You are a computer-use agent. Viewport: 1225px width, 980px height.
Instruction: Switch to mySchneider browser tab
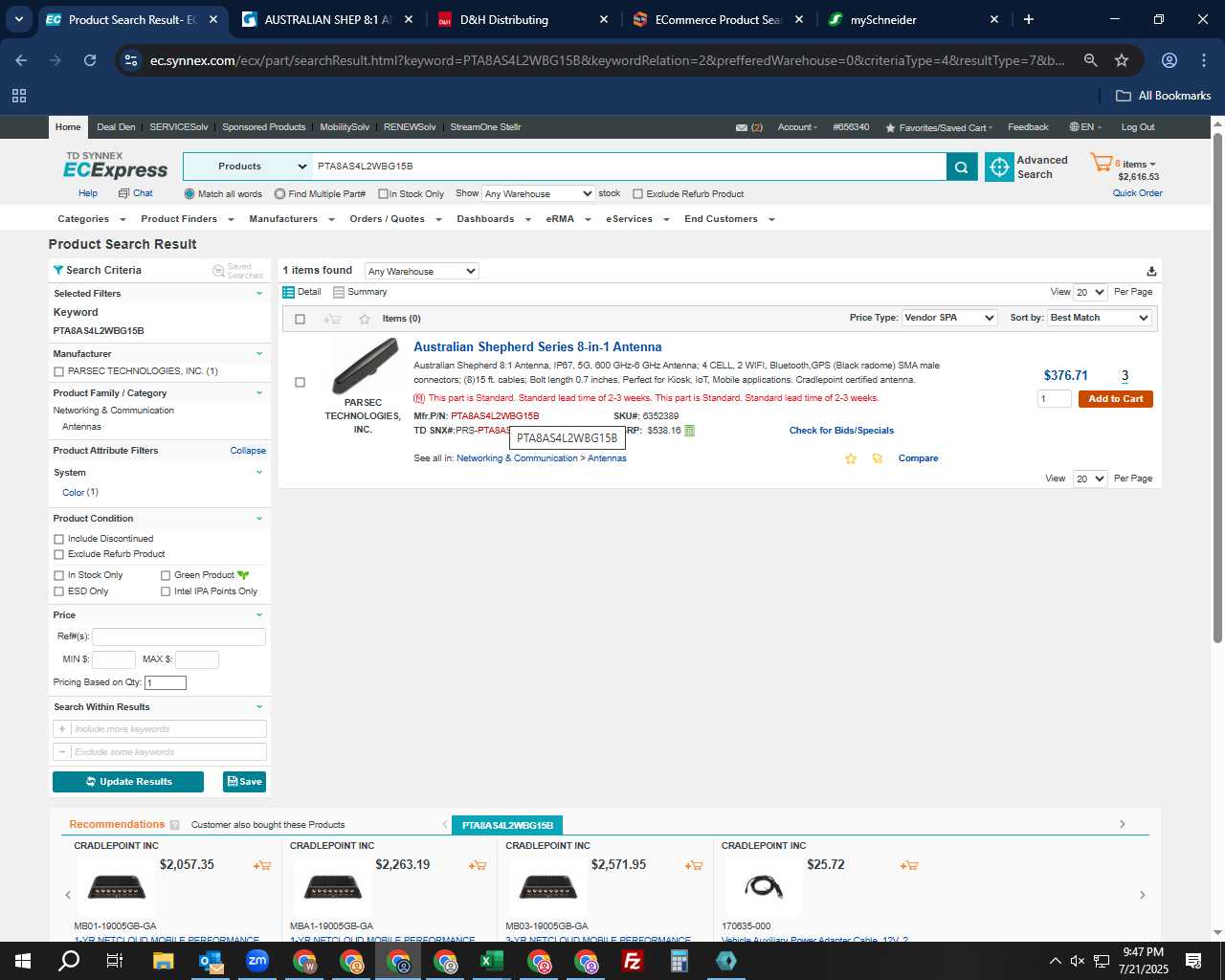pos(914,19)
